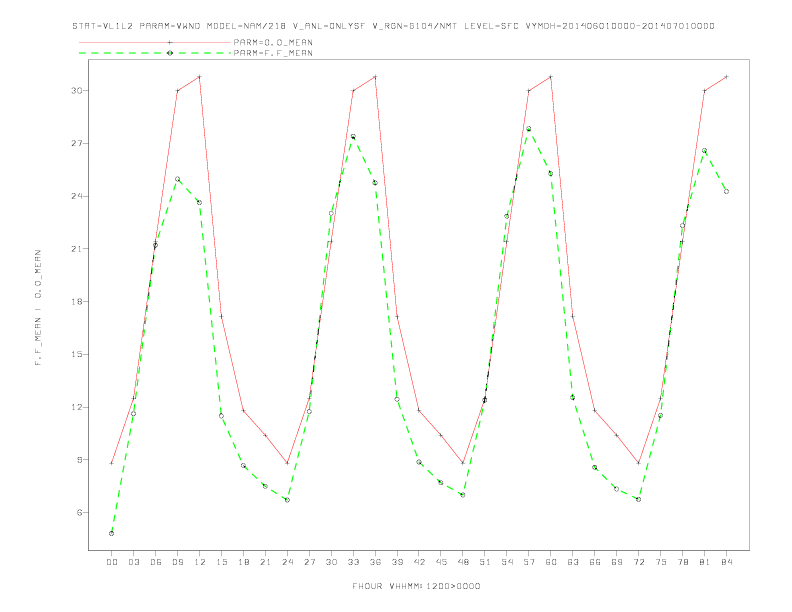Click x-axis forecast hour label 69
The height and width of the screenshot is (612, 792).
617,562
